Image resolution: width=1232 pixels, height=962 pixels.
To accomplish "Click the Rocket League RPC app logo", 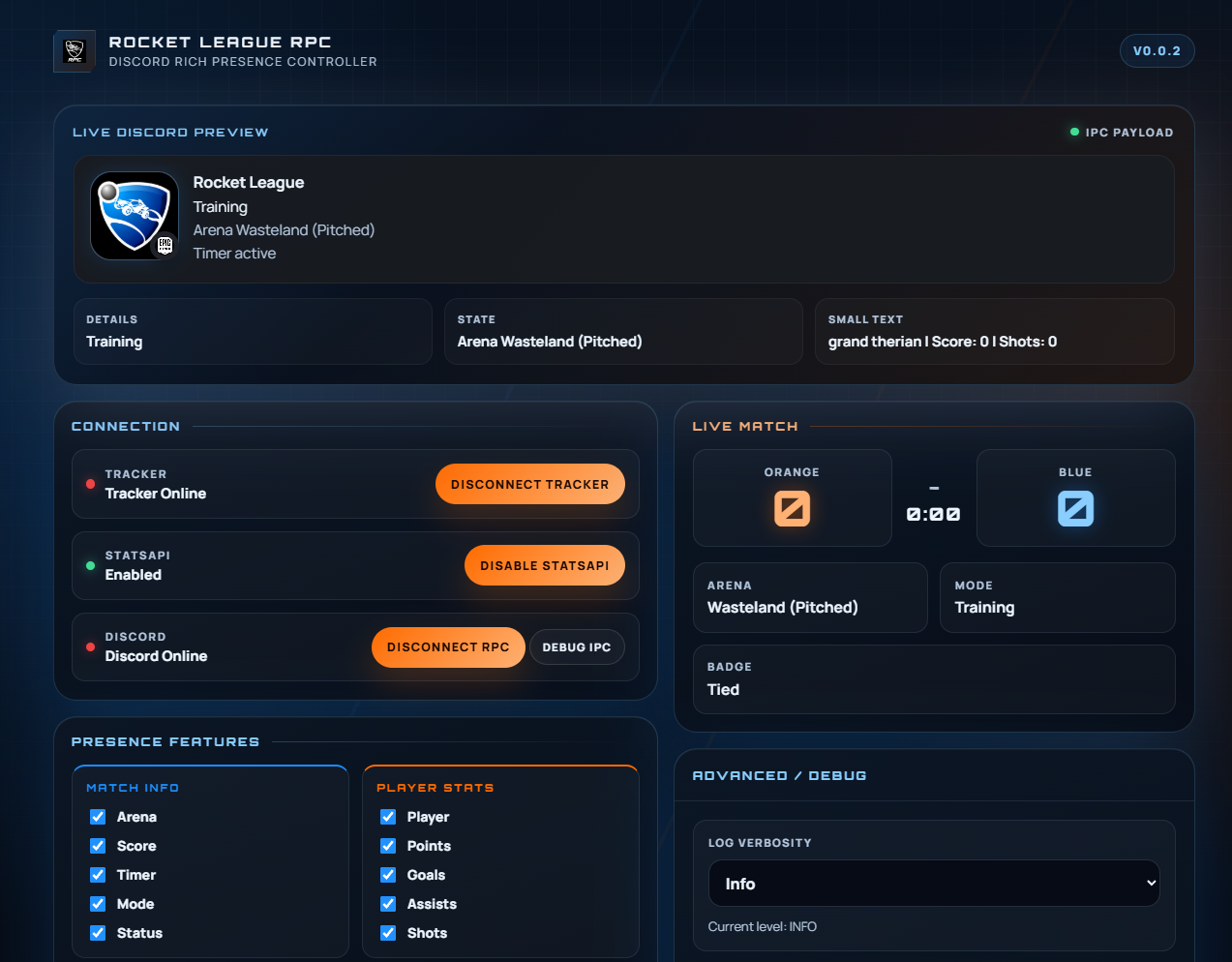I will (x=75, y=51).
